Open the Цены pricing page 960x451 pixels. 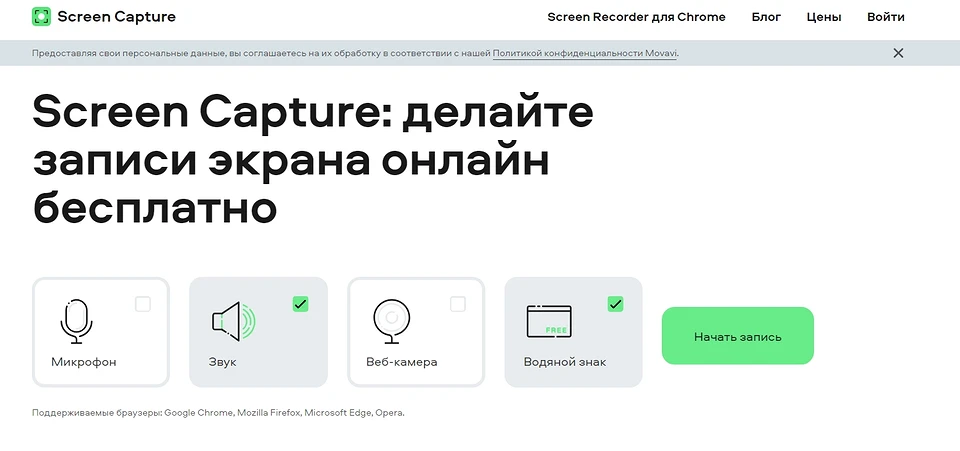(823, 17)
